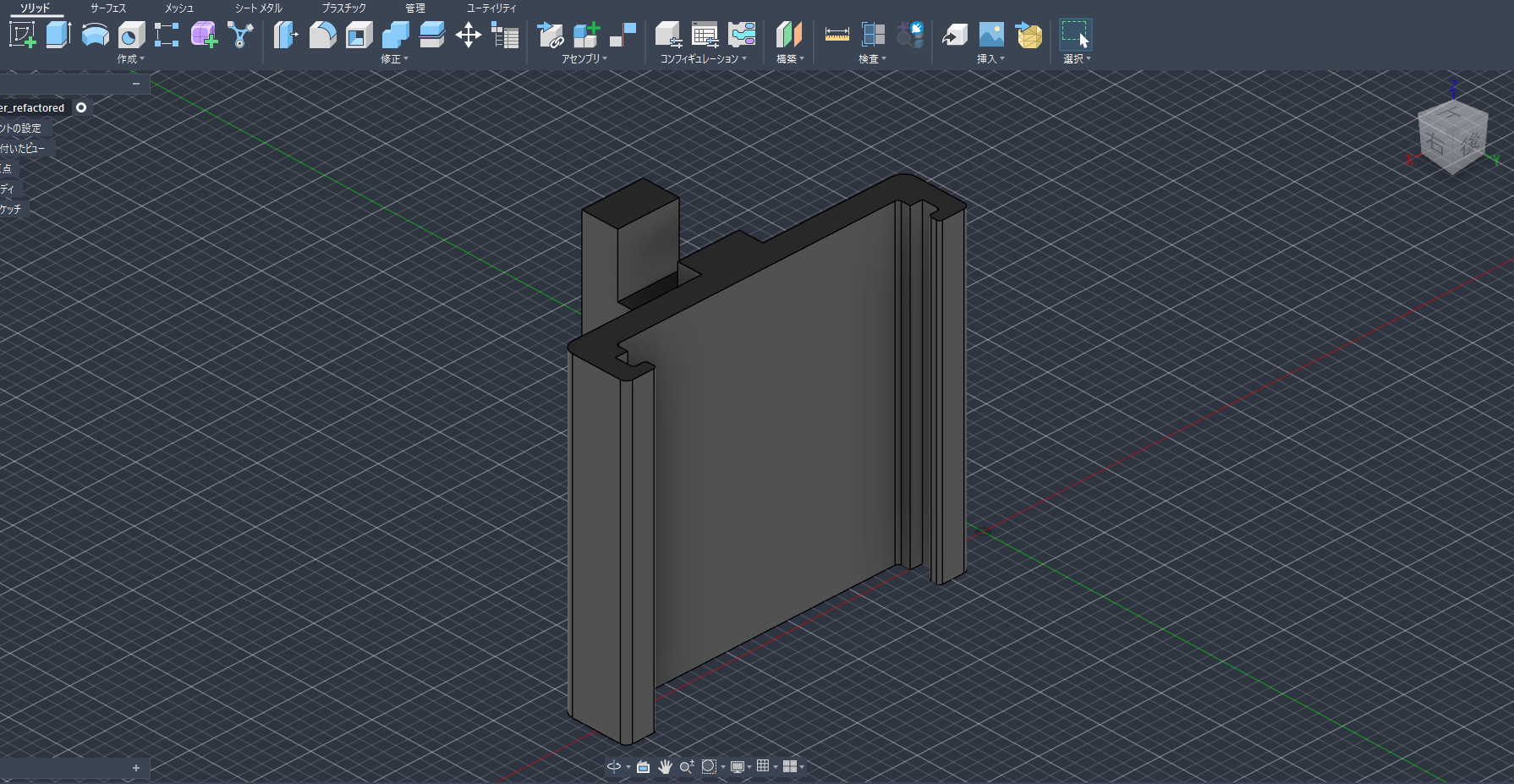Select the Joint tool
The height and width of the screenshot is (784, 1514).
click(623, 35)
